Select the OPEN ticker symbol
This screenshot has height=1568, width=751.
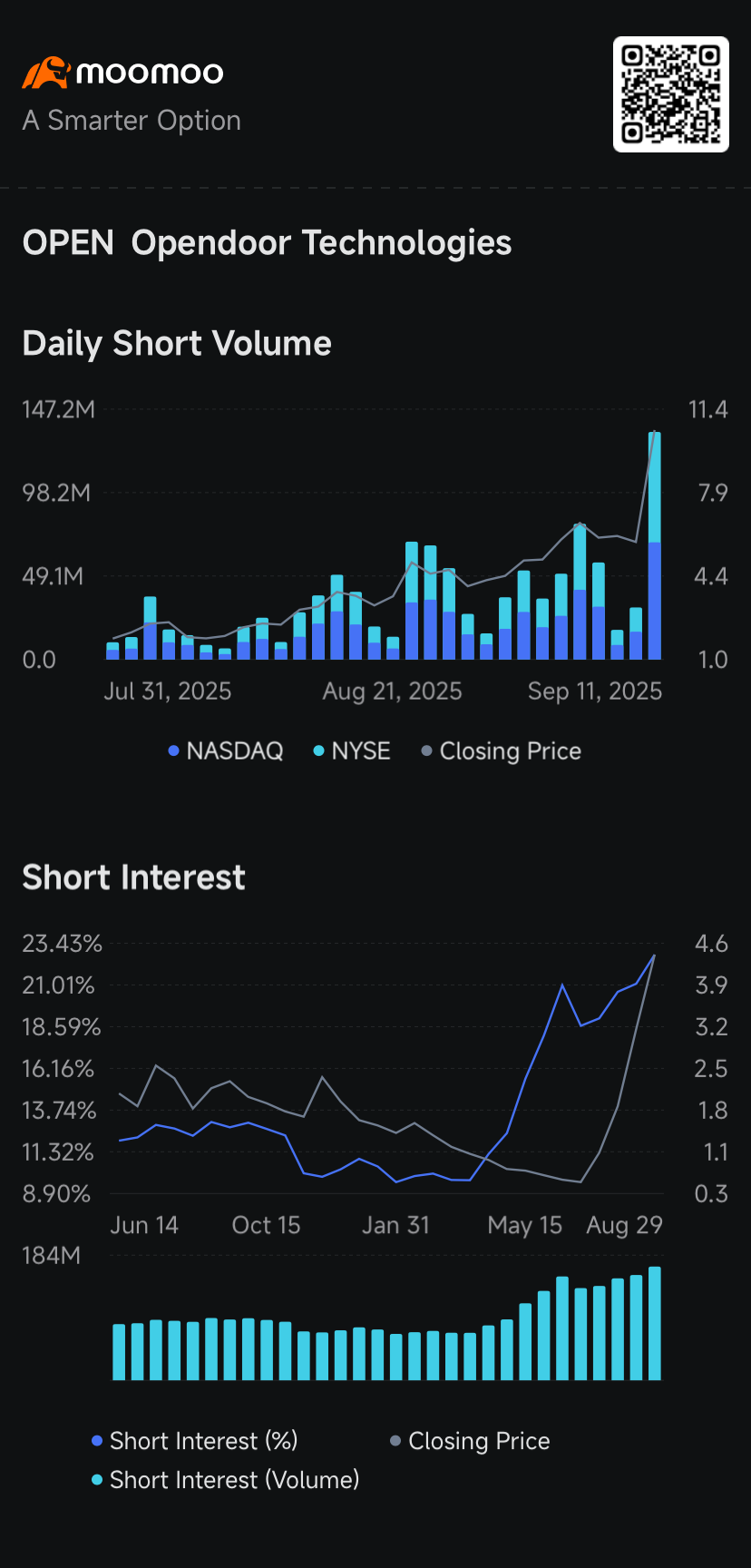pos(68,243)
